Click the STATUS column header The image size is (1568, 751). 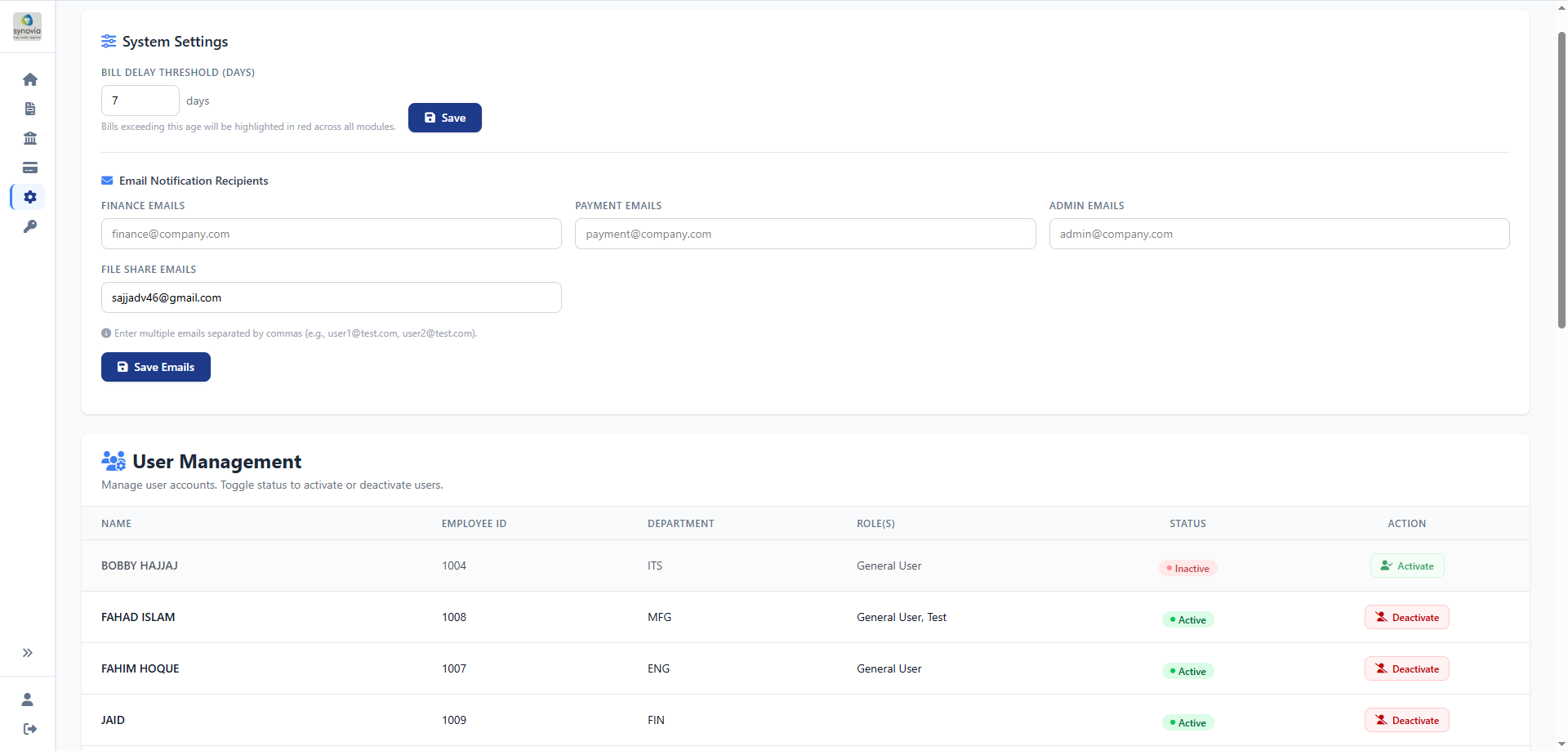(1188, 524)
